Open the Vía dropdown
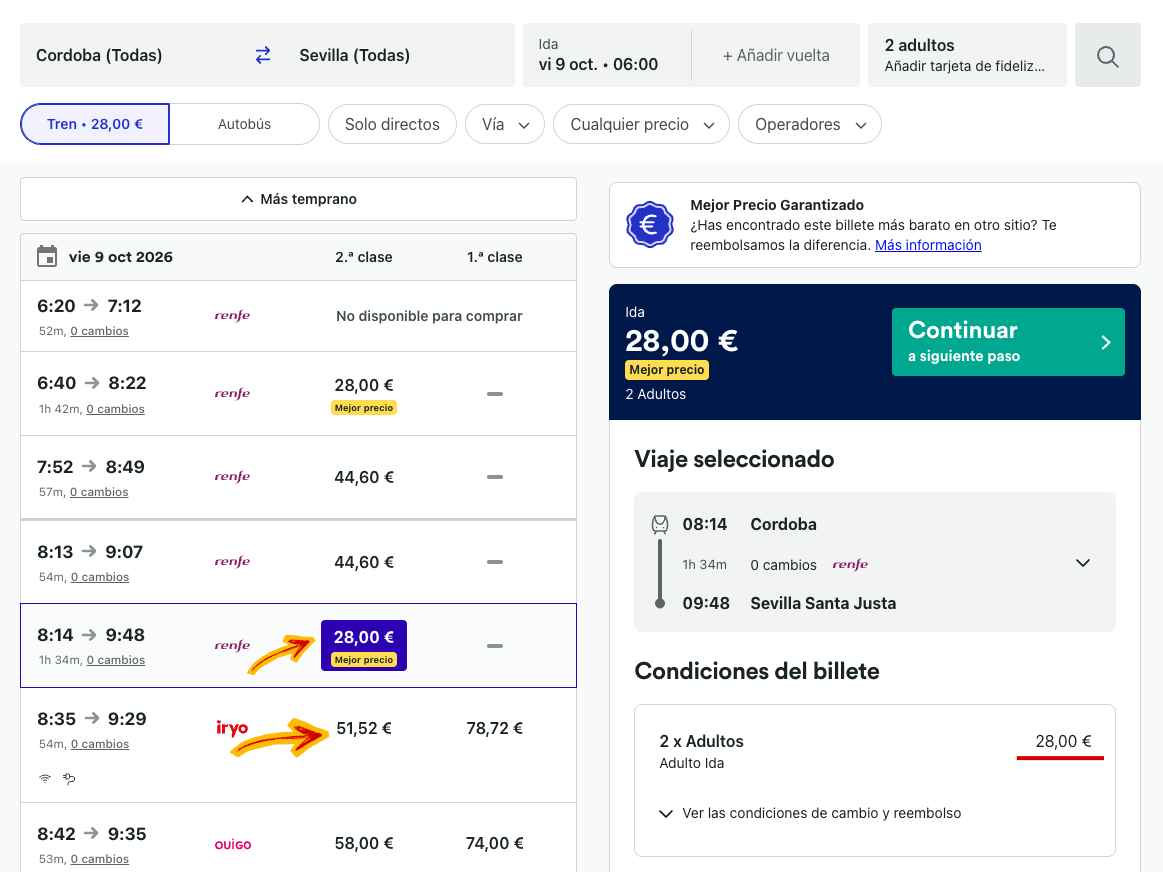Image resolution: width=1163 pixels, height=872 pixels. [x=504, y=125]
